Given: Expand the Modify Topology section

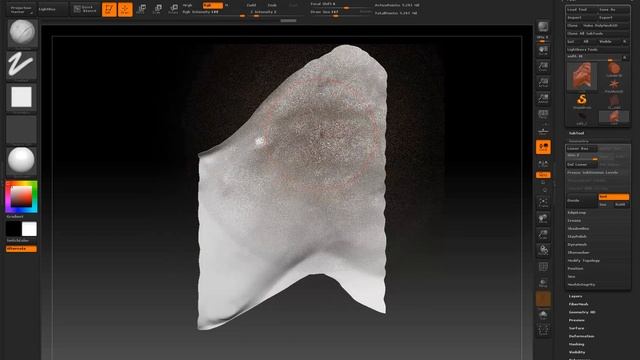Looking at the screenshot, I should 583,260.
